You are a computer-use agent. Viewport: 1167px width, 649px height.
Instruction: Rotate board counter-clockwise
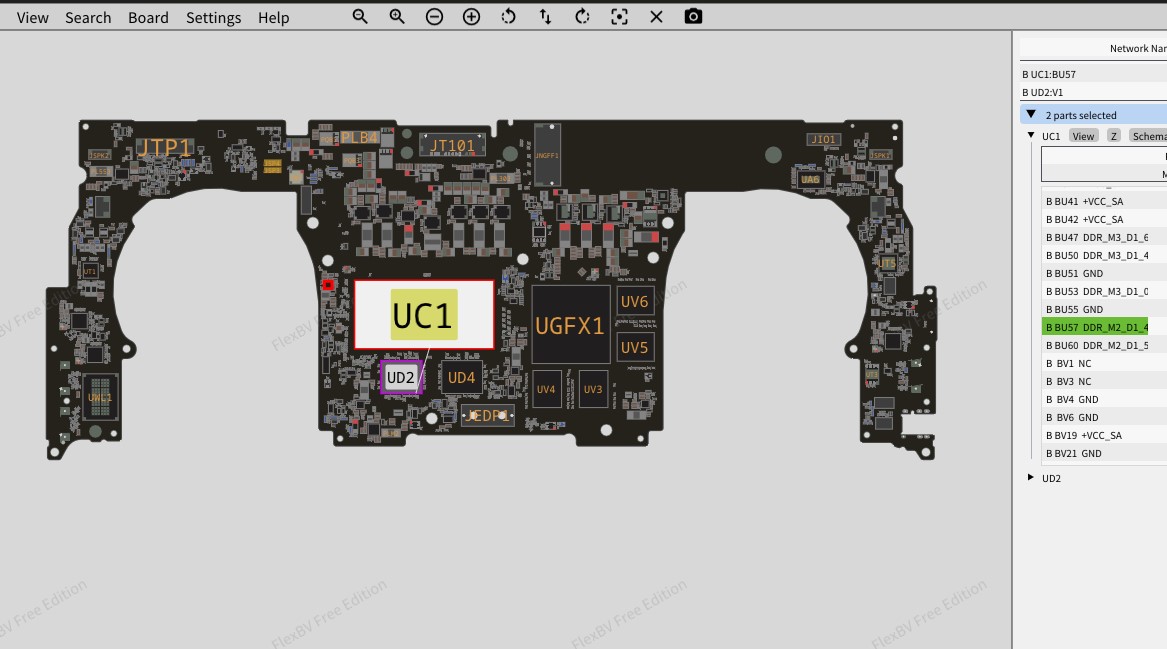click(x=508, y=16)
